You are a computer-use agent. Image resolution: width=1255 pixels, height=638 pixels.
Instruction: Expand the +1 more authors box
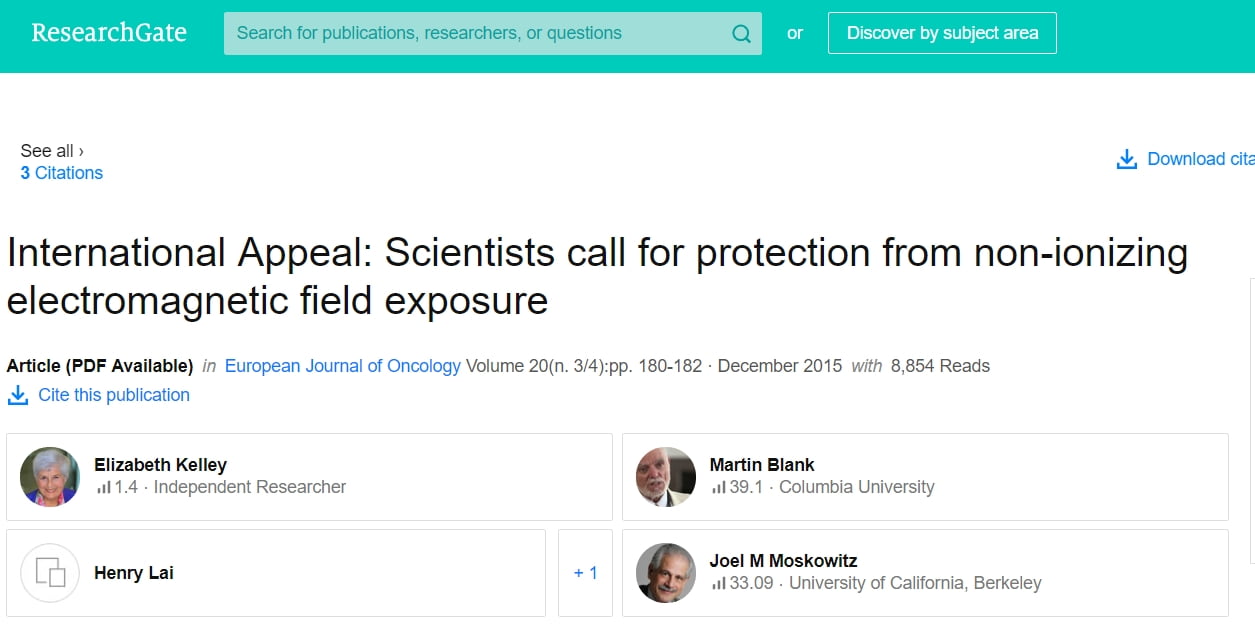pyautogui.click(x=585, y=573)
